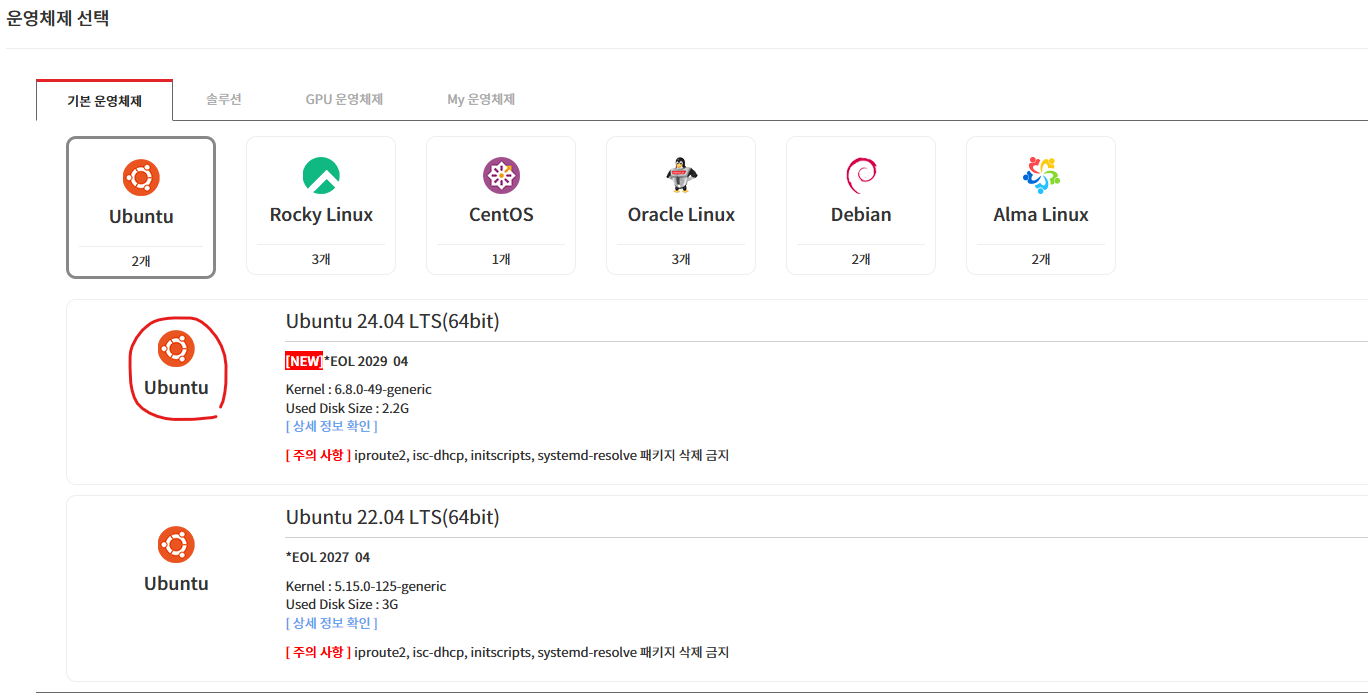Open the GPU 운영체제 tab
Viewport: 1368px width, 699px height.
pyautogui.click(x=345, y=99)
